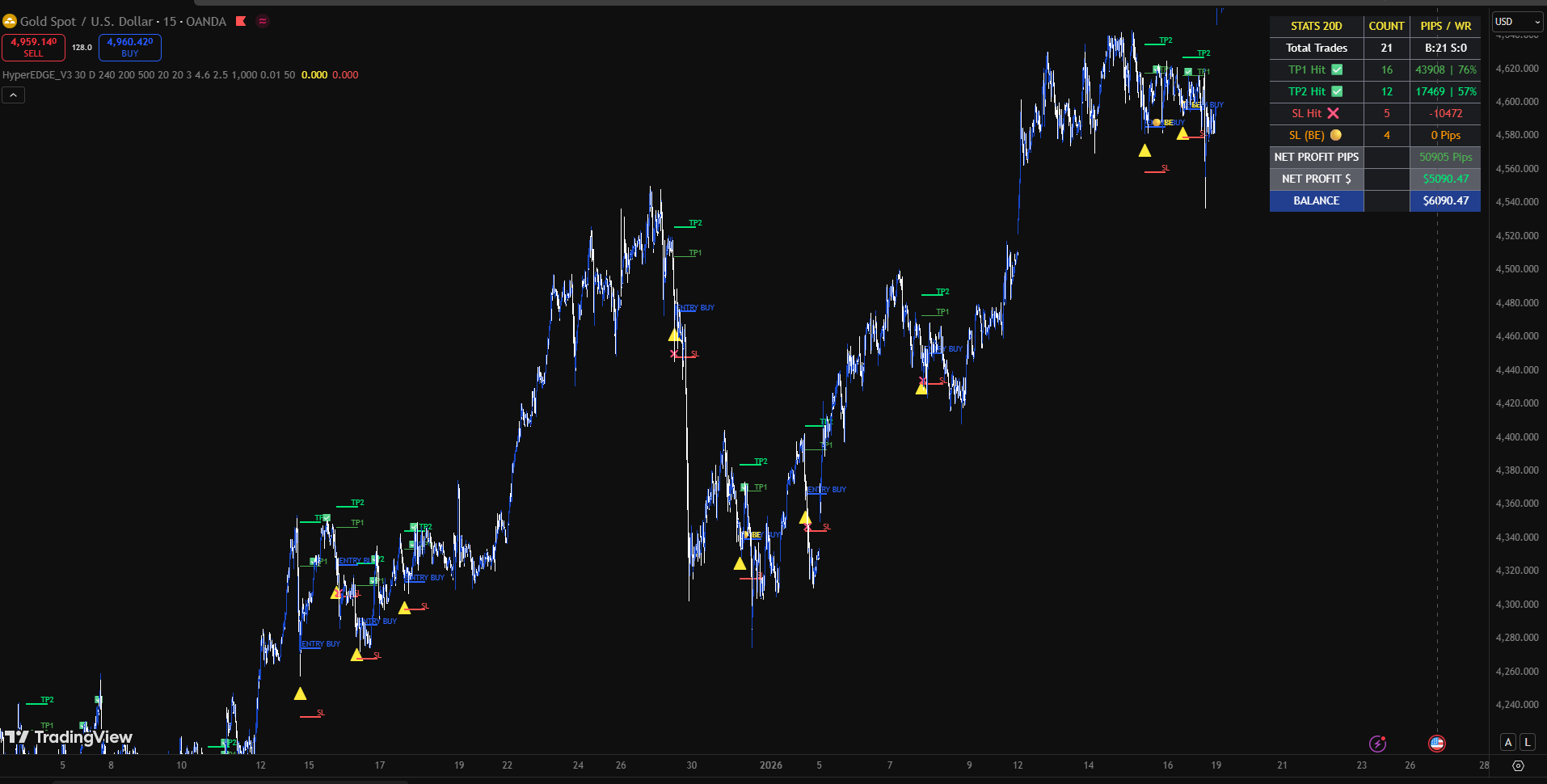Viewport: 1547px width, 784px height.
Task: Click the yellow circle in SL (BE) row
Action: (x=1336, y=135)
